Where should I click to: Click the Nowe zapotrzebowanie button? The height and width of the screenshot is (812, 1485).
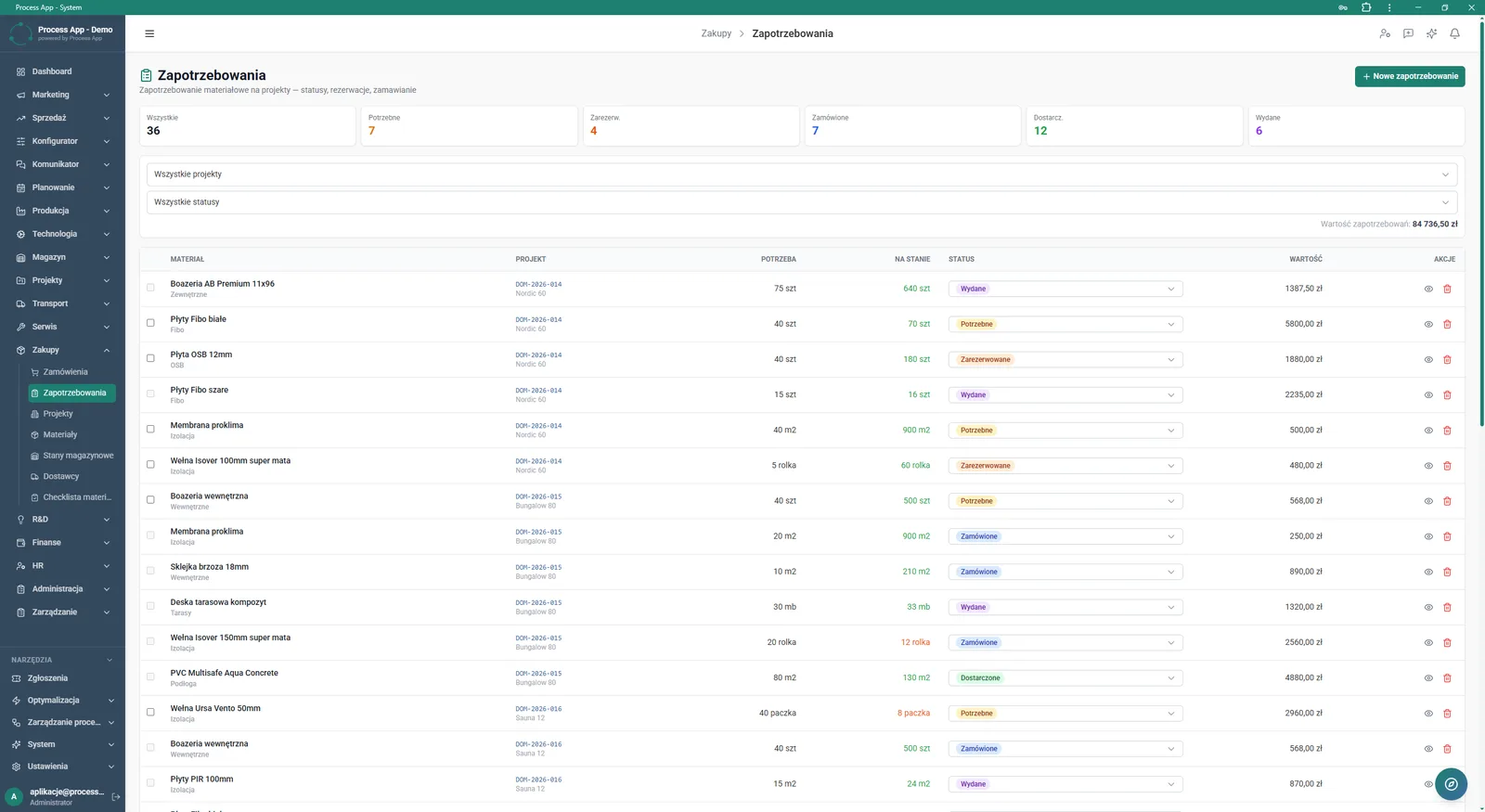[1410, 76]
